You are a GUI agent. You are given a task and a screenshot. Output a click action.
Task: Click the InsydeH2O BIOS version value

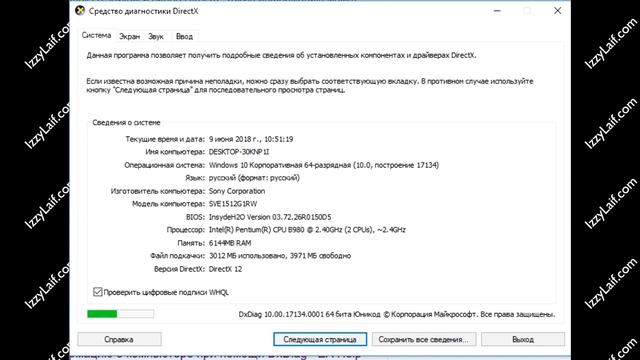click(x=270, y=217)
